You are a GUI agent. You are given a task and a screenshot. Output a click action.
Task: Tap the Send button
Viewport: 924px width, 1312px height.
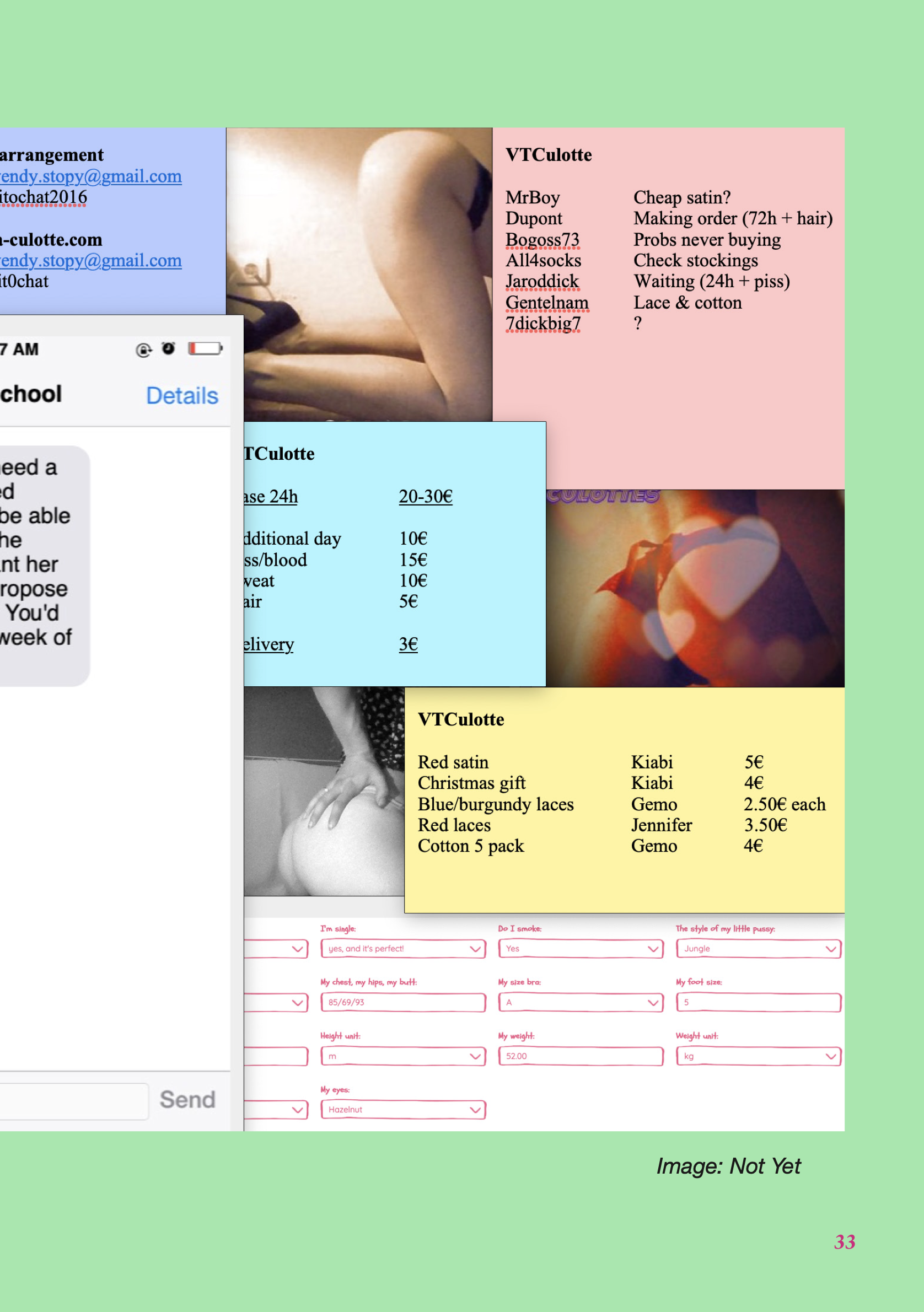pos(187,1099)
